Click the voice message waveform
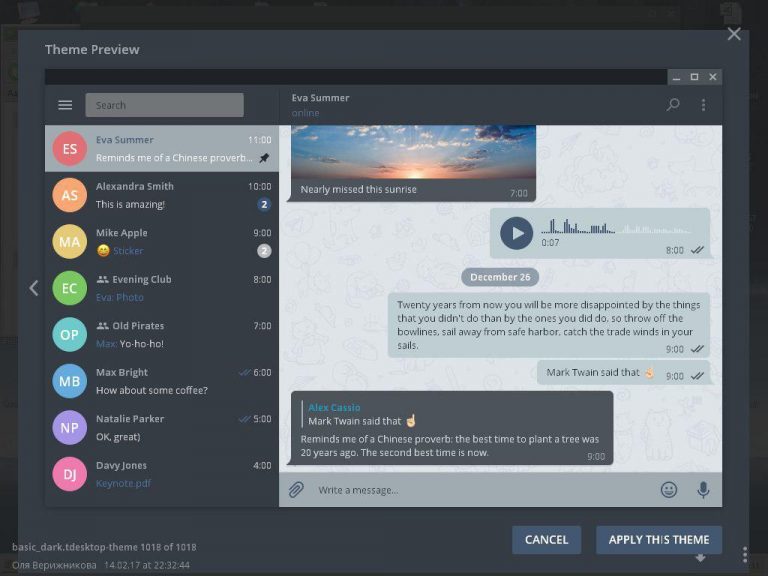This screenshot has height=576, width=768. click(x=616, y=227)
